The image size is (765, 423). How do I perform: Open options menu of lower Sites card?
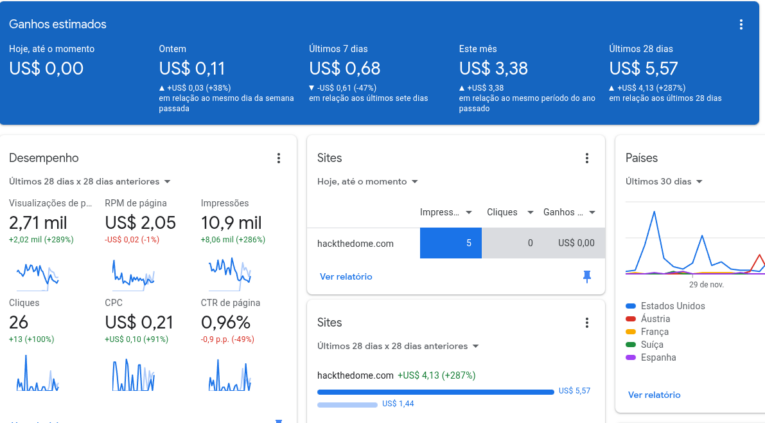(x=587, y=322)
